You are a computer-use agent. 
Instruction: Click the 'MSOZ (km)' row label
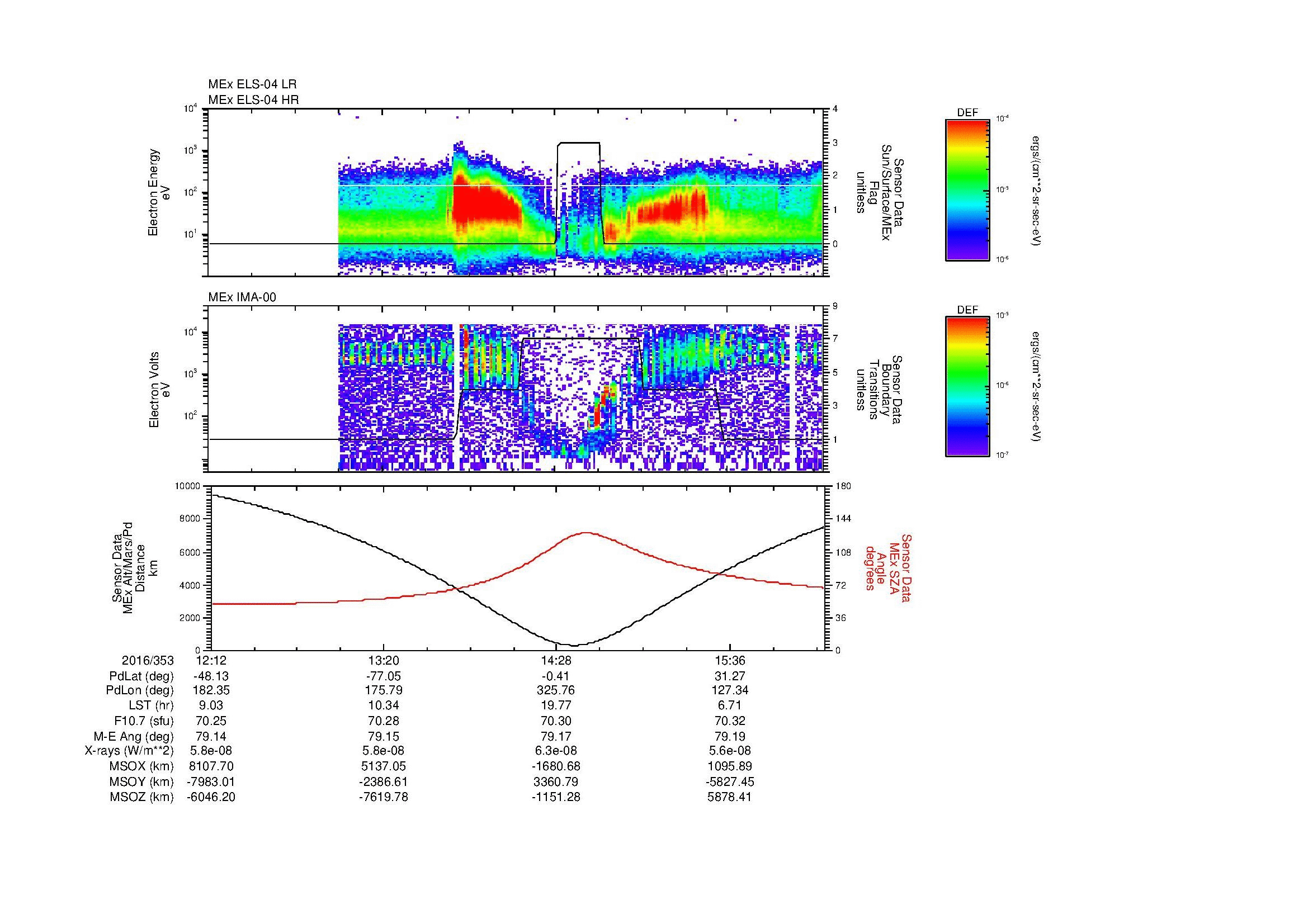pos(141,798)
